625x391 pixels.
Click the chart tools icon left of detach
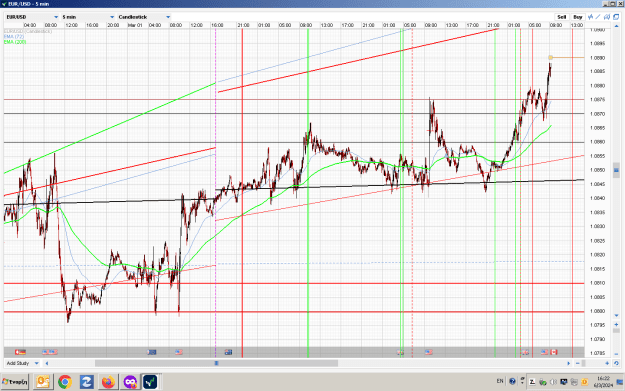coord(607,17)
